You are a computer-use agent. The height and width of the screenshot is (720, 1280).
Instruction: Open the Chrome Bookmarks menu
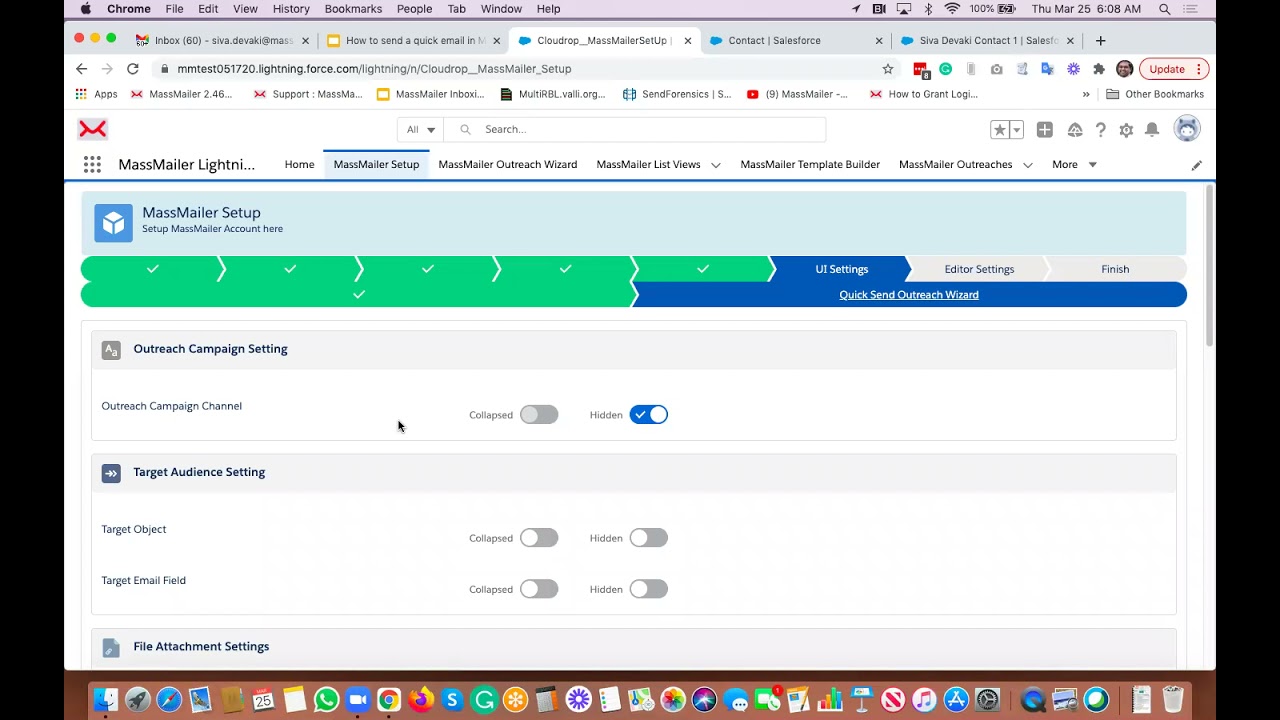353,9
